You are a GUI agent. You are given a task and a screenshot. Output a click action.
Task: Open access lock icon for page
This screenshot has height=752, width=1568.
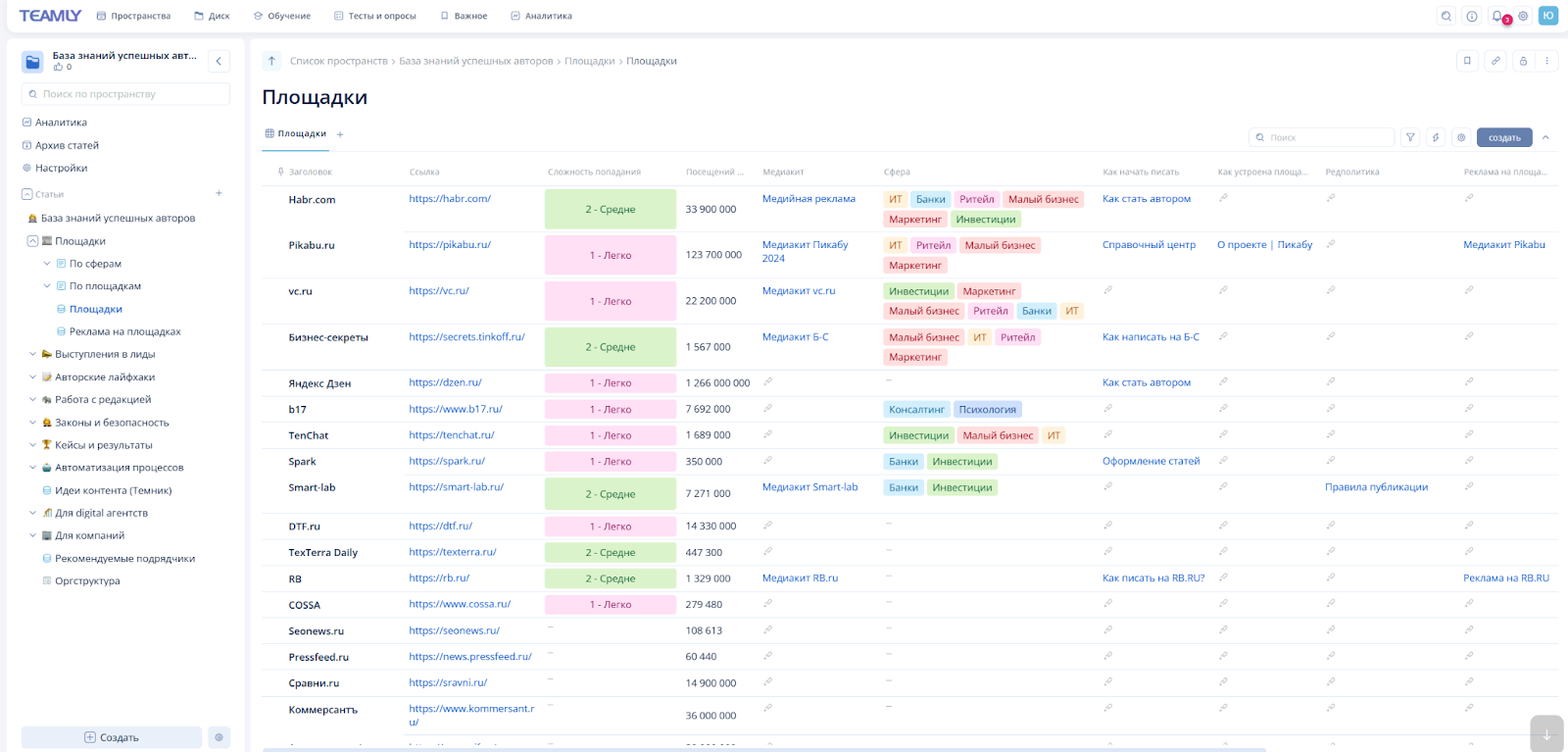click(x=1523, y=61)
